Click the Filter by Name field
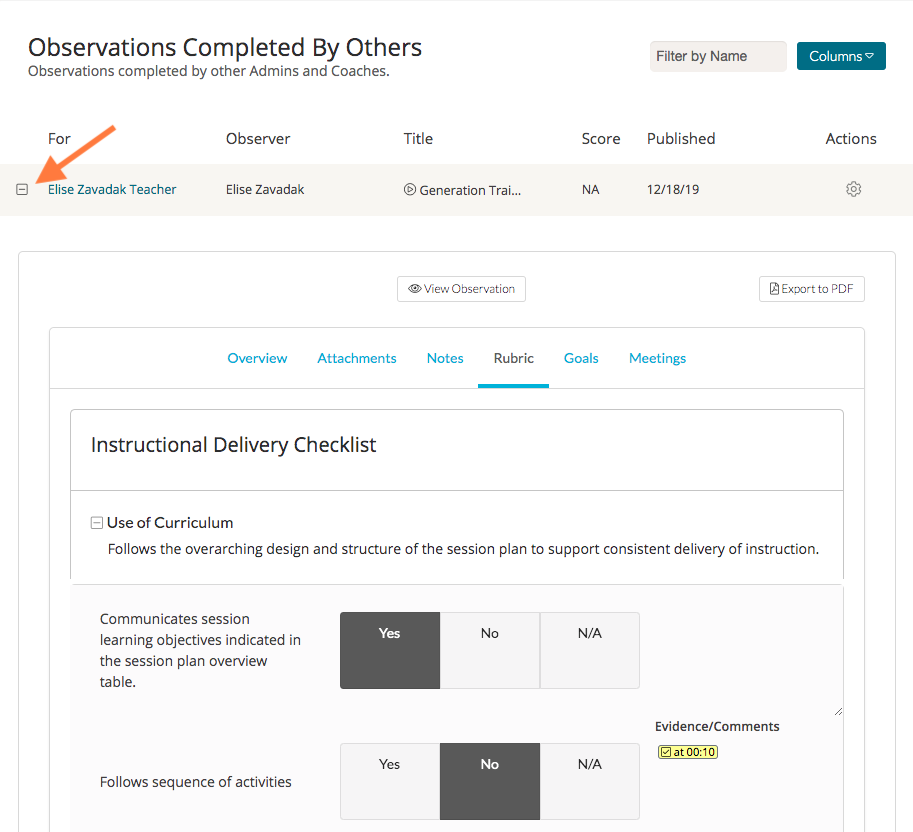This screenshot has width=913, height=832. (x=717, y=56)
